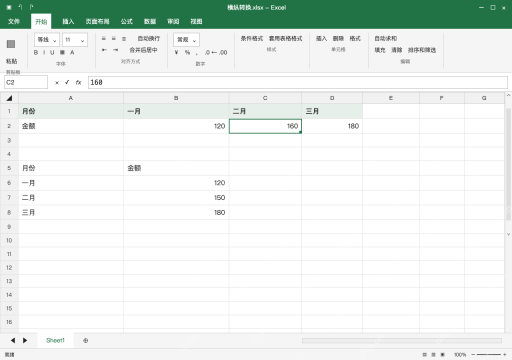
Task: Open the font size dropdown showing 11
Action: pos(75,40)
